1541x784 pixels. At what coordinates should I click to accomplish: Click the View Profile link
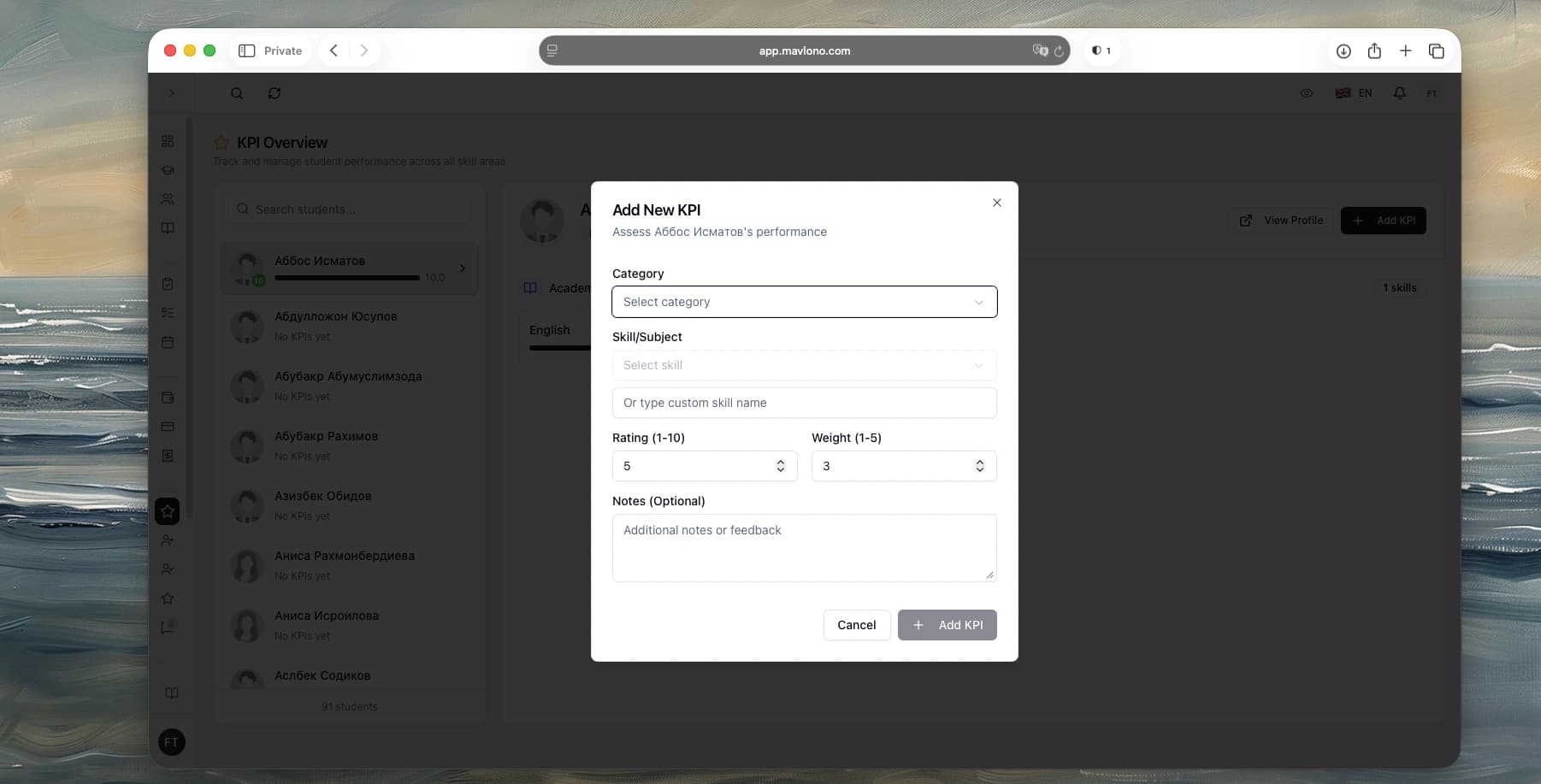(x=1280, y=220)
